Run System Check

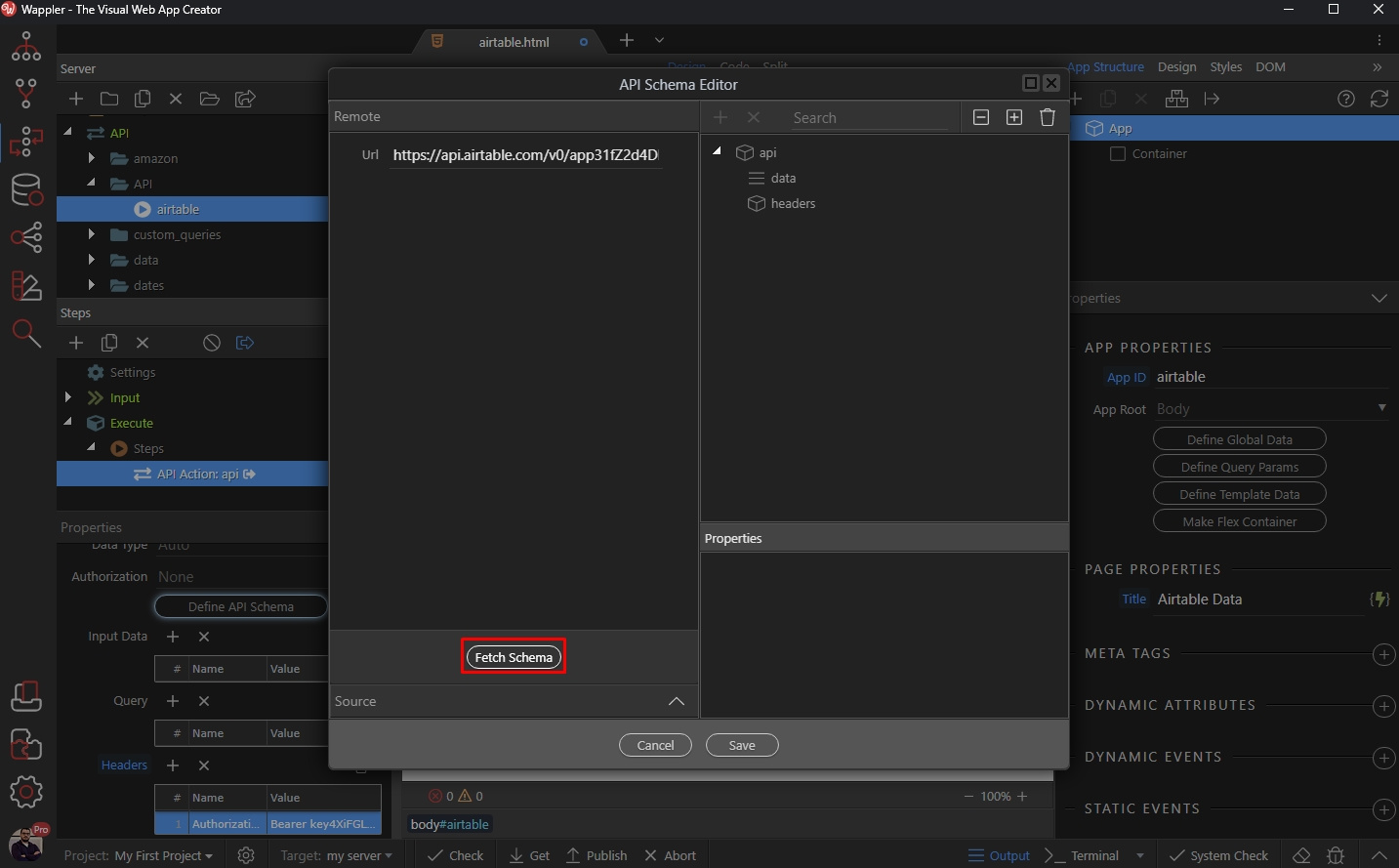1218,855
